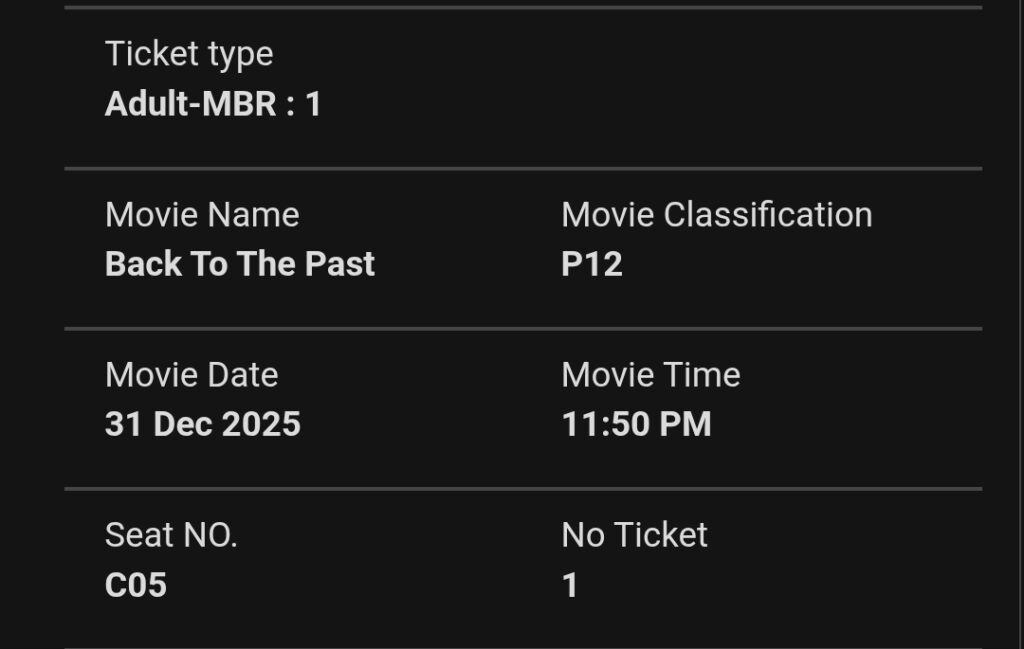Click the divider between Movie Name and Movie Date

point(523,328)
